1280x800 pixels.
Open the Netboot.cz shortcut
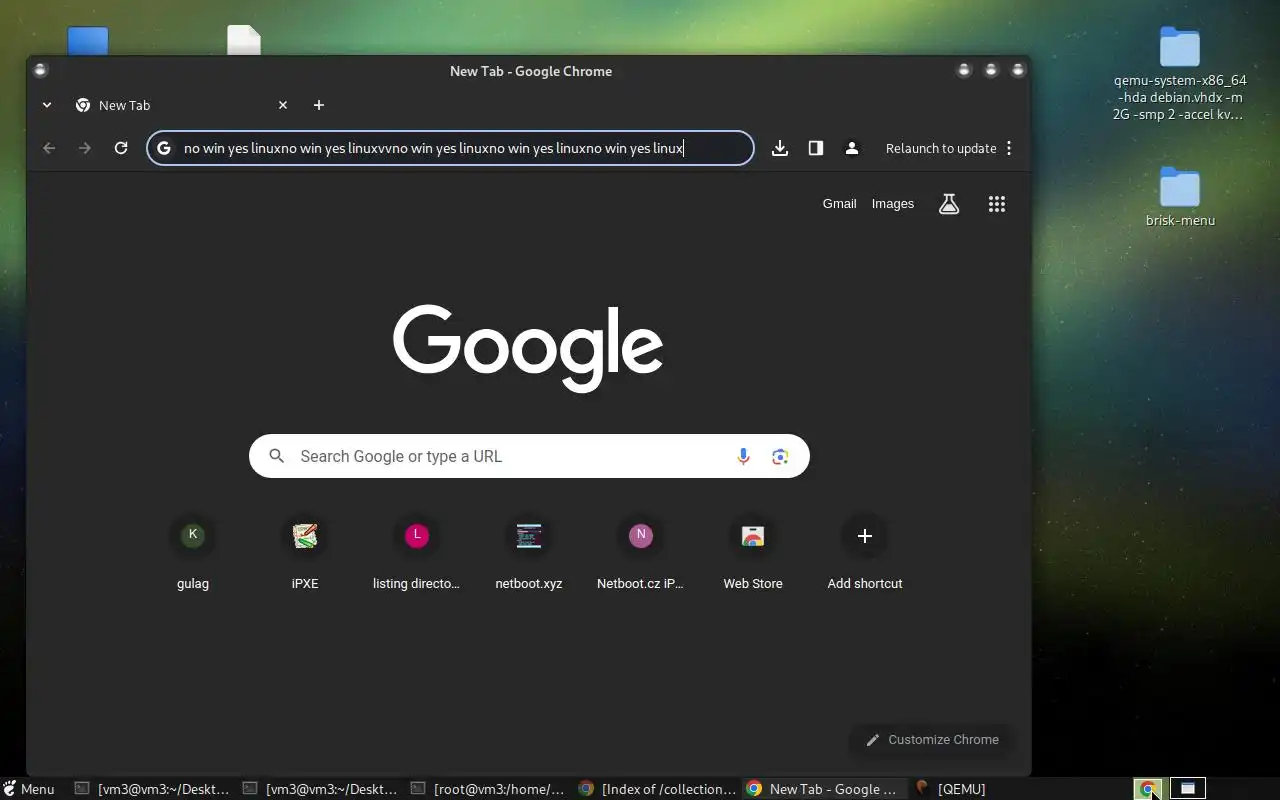(641, 553)
